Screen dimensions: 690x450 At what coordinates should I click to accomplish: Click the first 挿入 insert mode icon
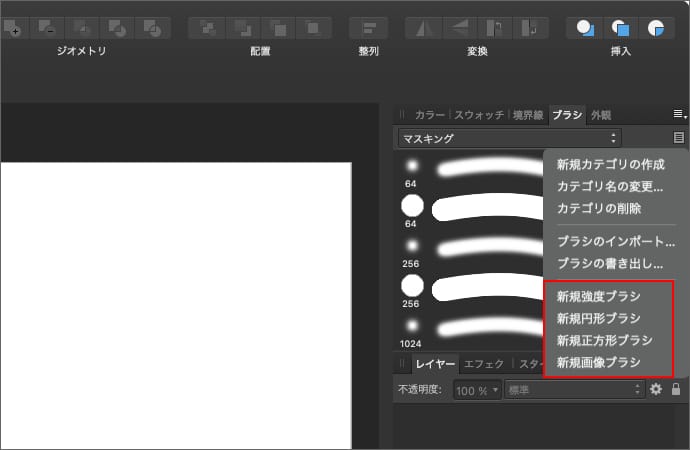point(587,27)
